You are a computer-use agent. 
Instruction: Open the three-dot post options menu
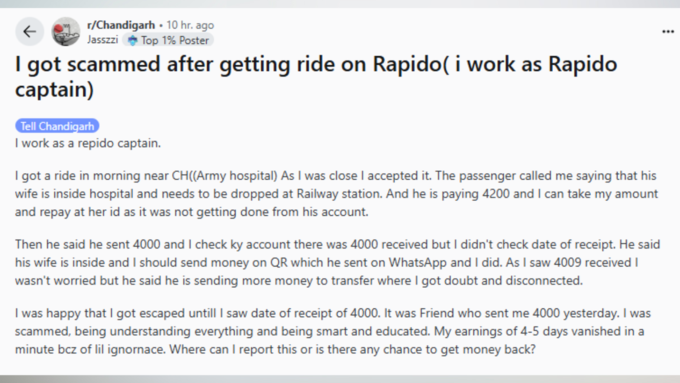(x=668, y=32)
